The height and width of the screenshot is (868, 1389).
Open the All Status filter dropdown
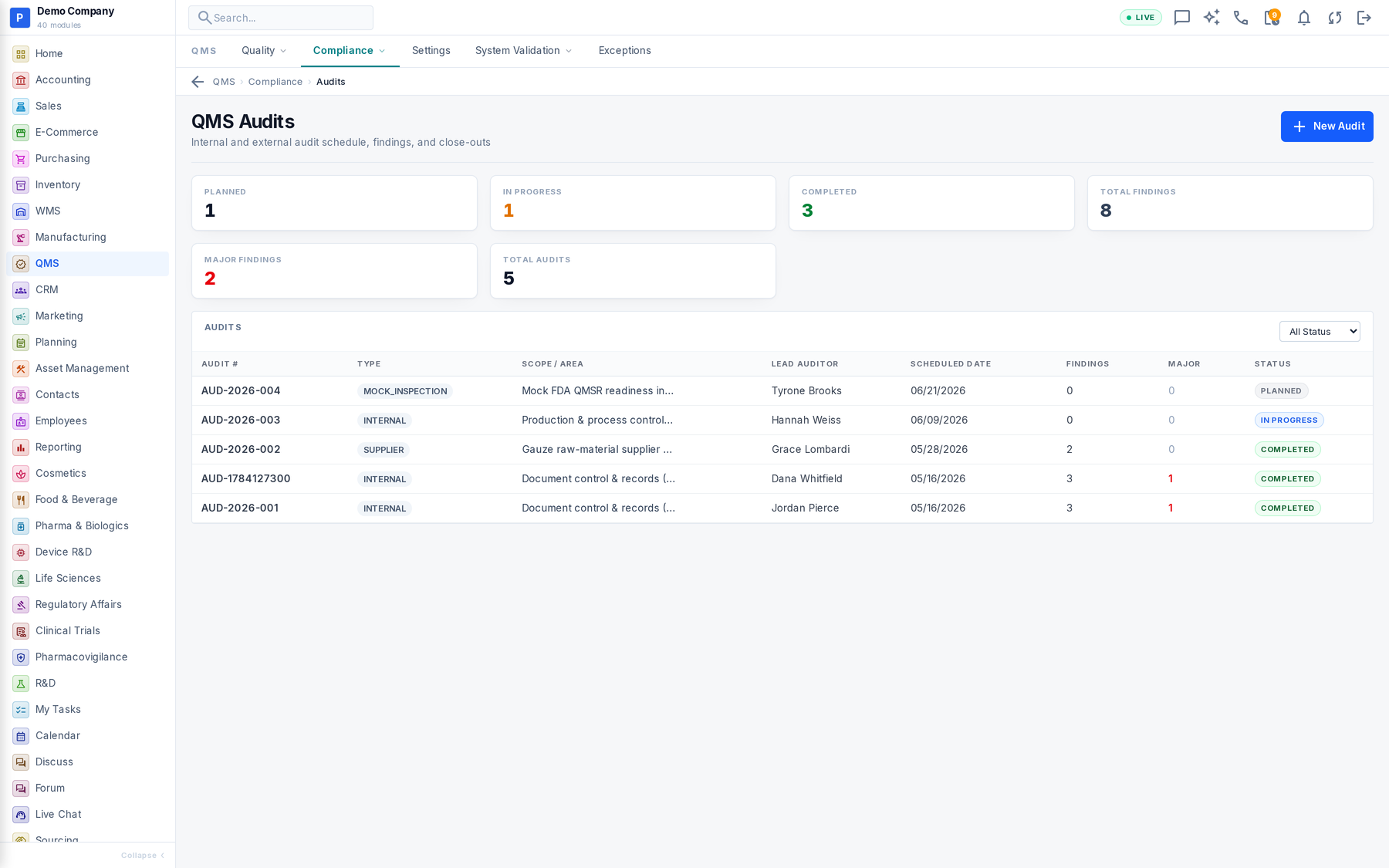click(1320, 332)
